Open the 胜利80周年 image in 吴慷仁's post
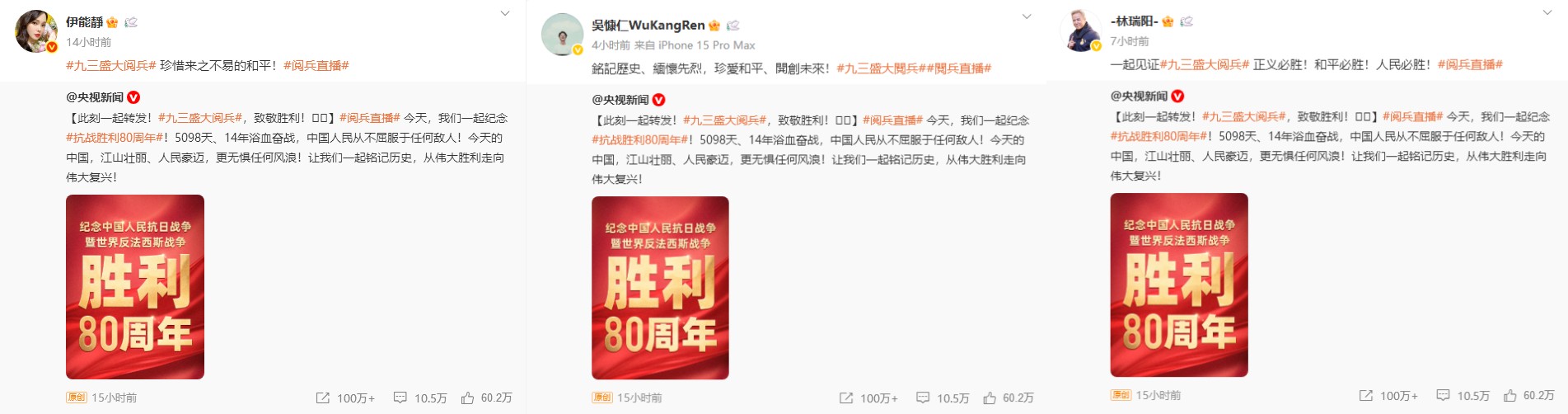Image resolution: width=1568 pixels, height=414 pixels. point(660,288)
